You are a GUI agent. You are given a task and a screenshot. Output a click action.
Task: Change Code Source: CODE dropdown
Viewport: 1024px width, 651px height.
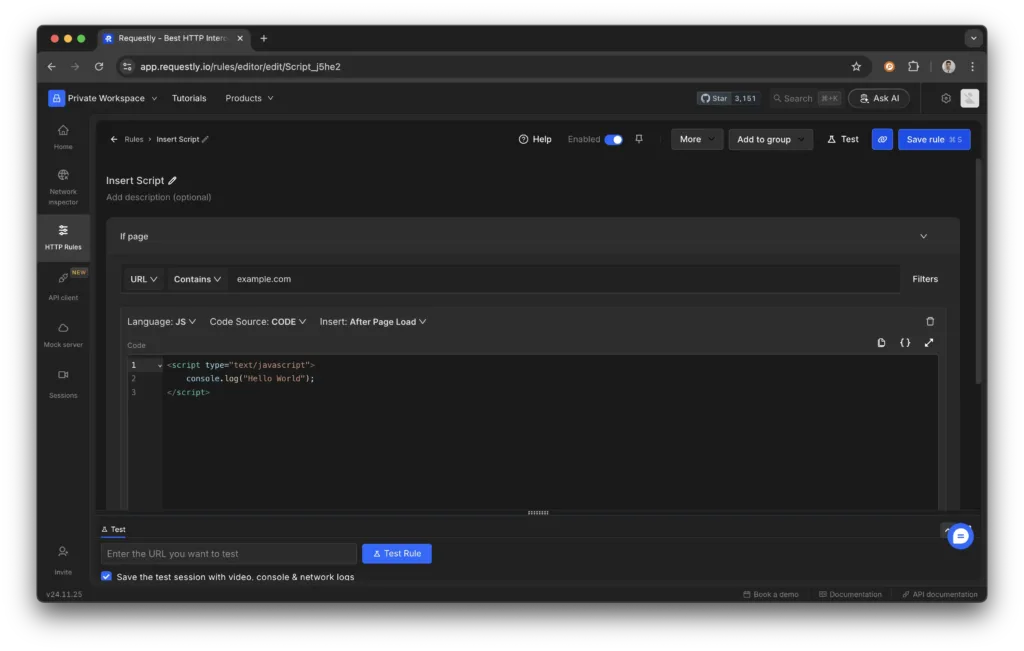(x=258, y=321)
